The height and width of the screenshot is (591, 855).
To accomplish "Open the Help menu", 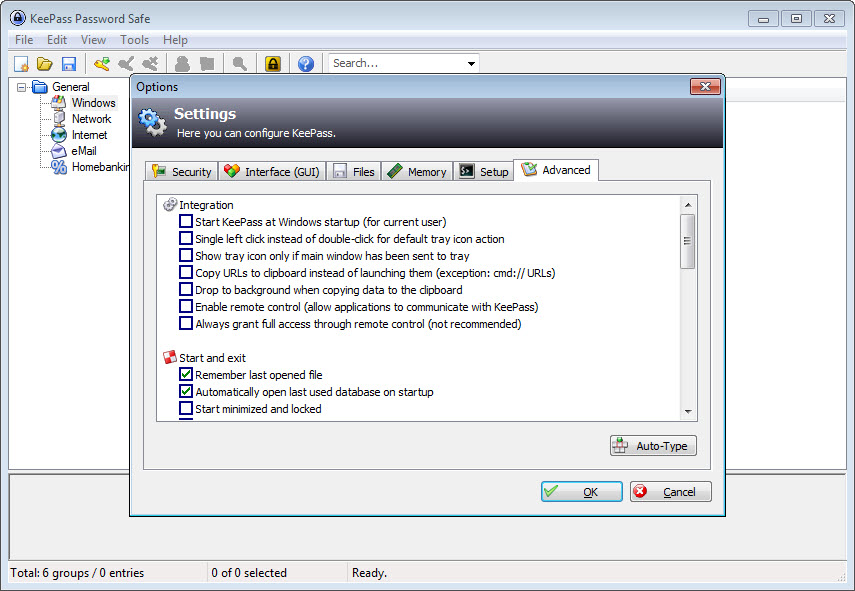I will tap(175, 40).
